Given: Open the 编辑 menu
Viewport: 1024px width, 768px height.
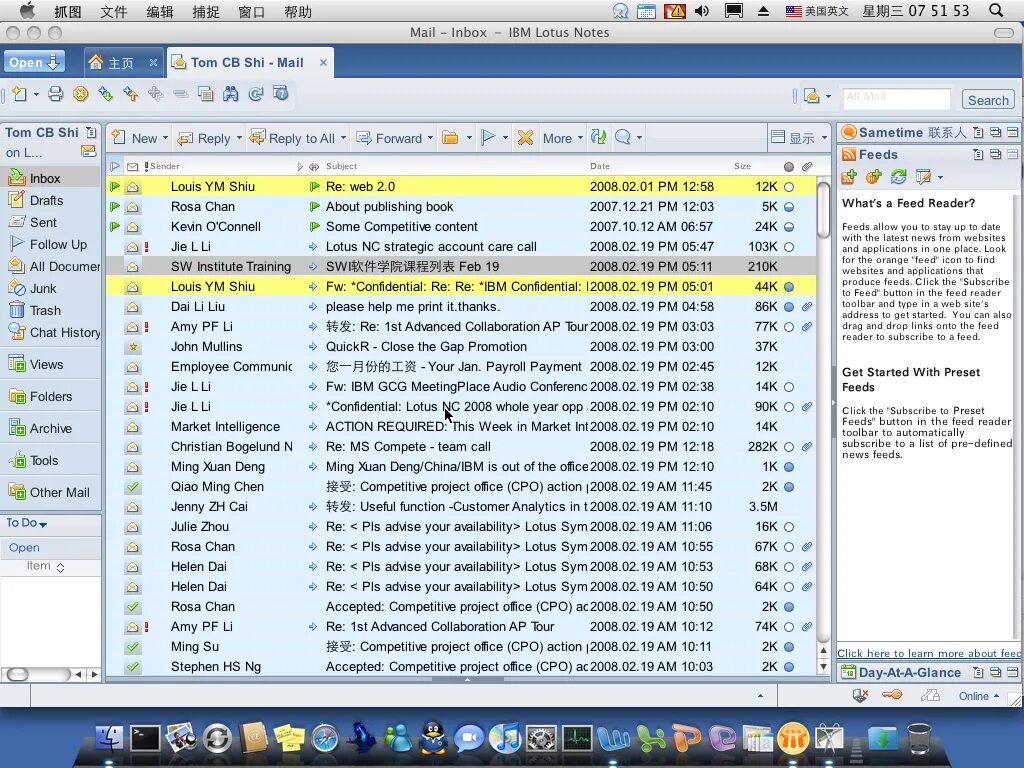Looking at the screenshot, I should tap(159, 11).
